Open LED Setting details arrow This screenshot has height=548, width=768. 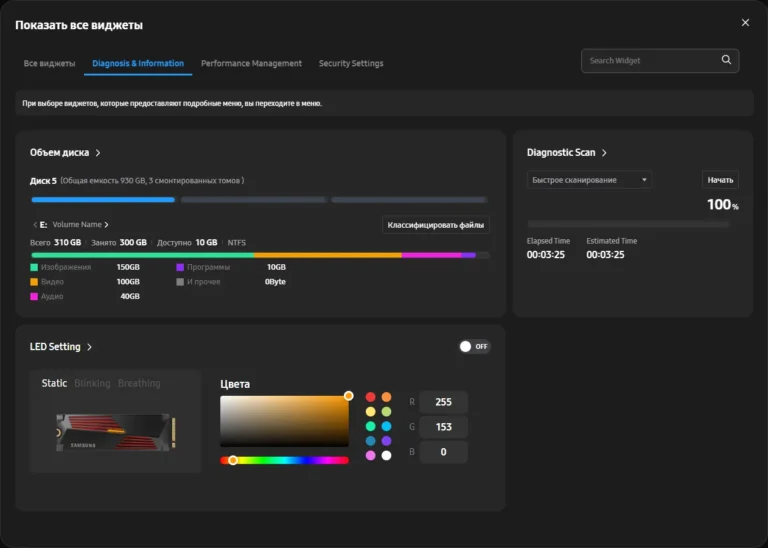(x=89, y=347)
